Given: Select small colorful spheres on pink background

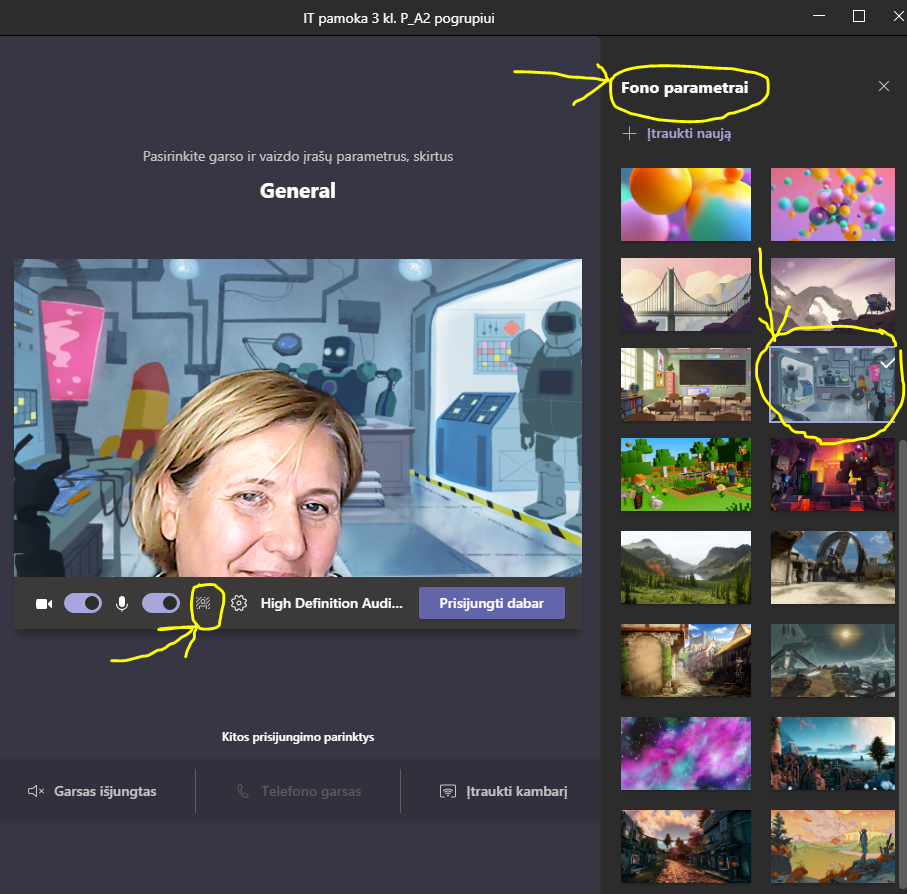Looking at the screenshot, I should 832,204.
